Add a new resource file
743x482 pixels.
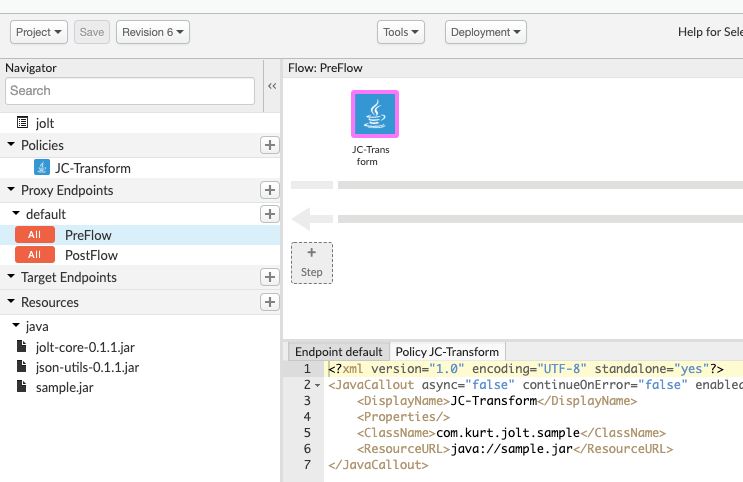(270, 302)
